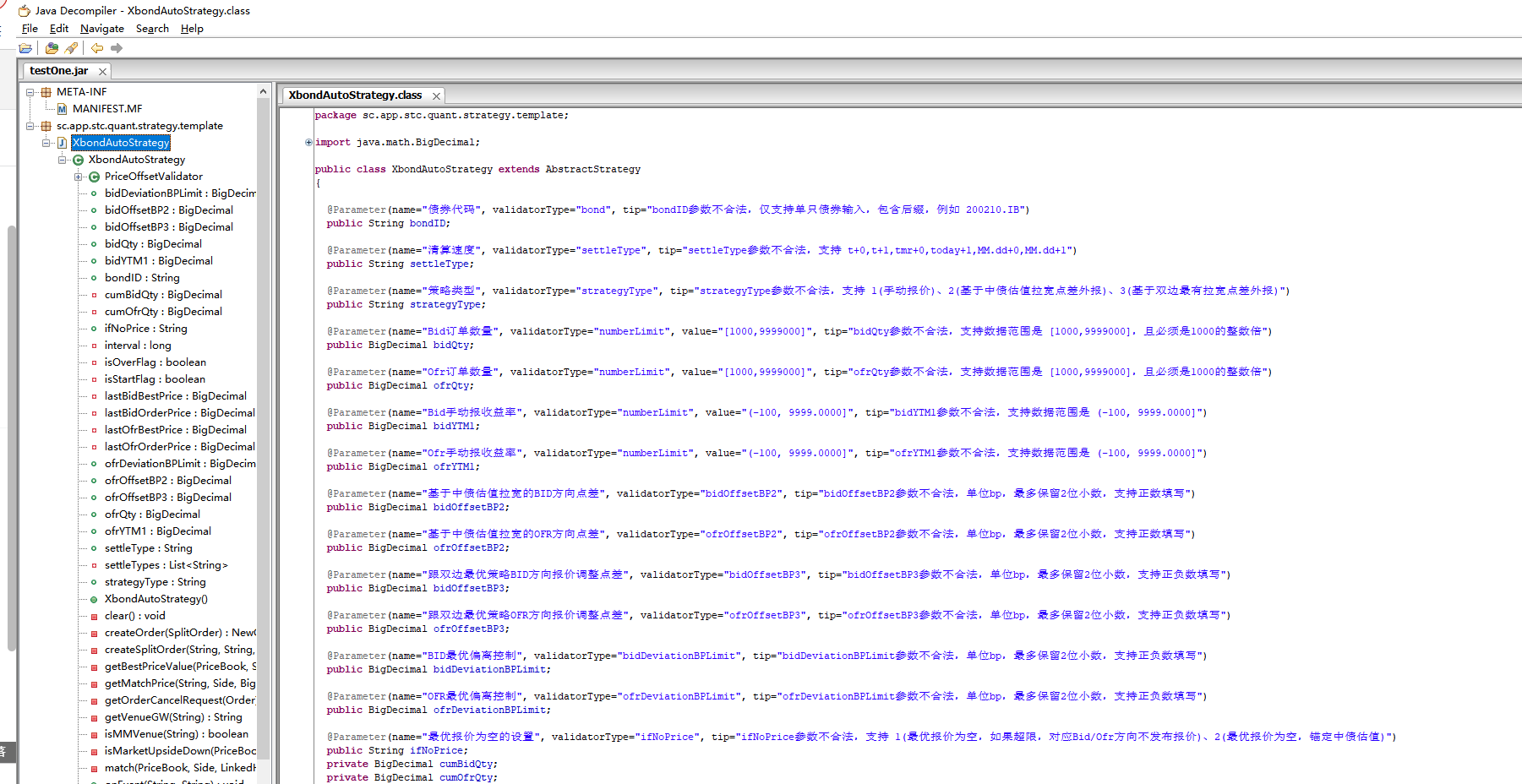Select bidOffsetBP3 : BigDecimal field
The width and height of the screenshot is (1522, 784).
coord(169,227)
